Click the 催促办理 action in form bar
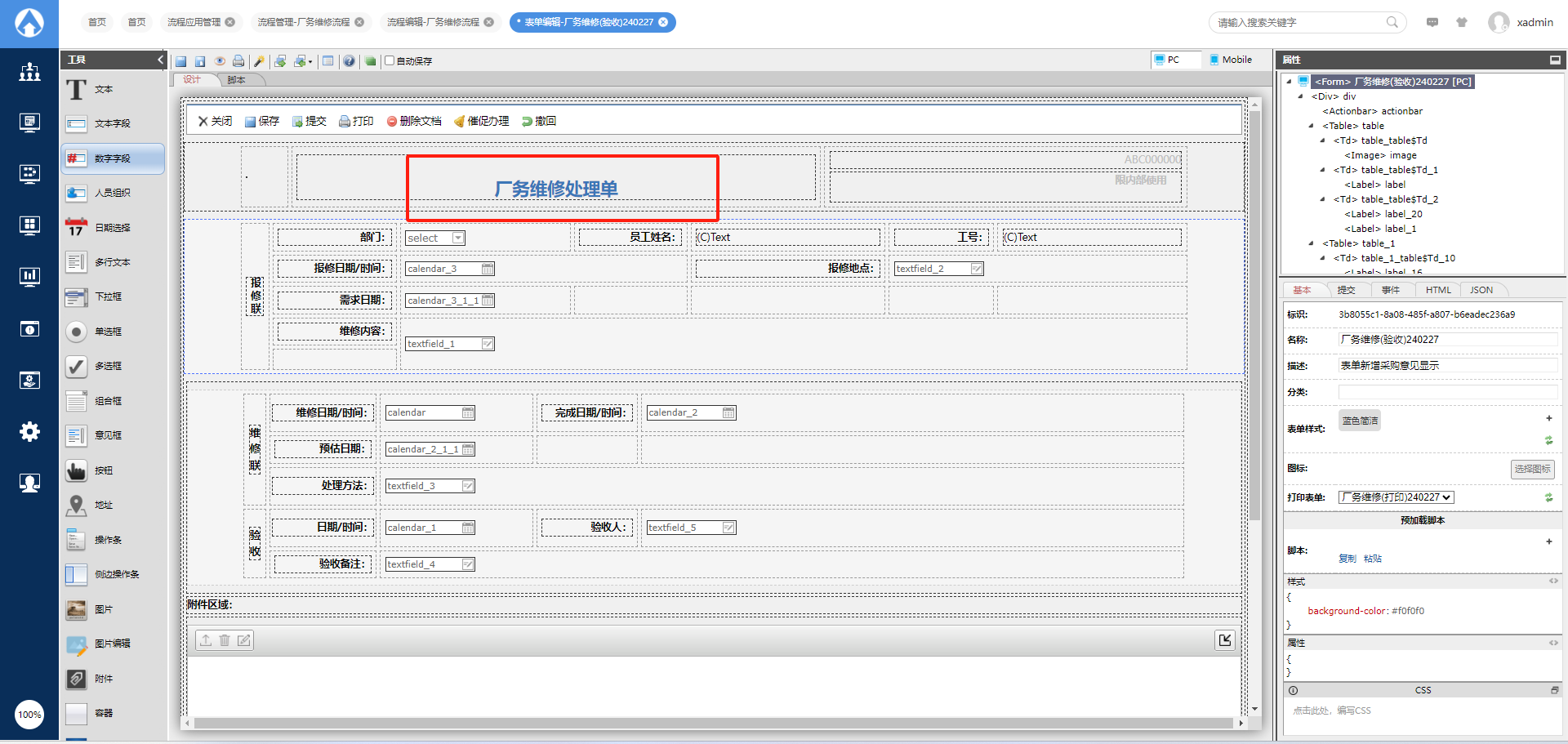Image resolution: width=1568 pixels, height=744 pixels. tap(481, 121)
